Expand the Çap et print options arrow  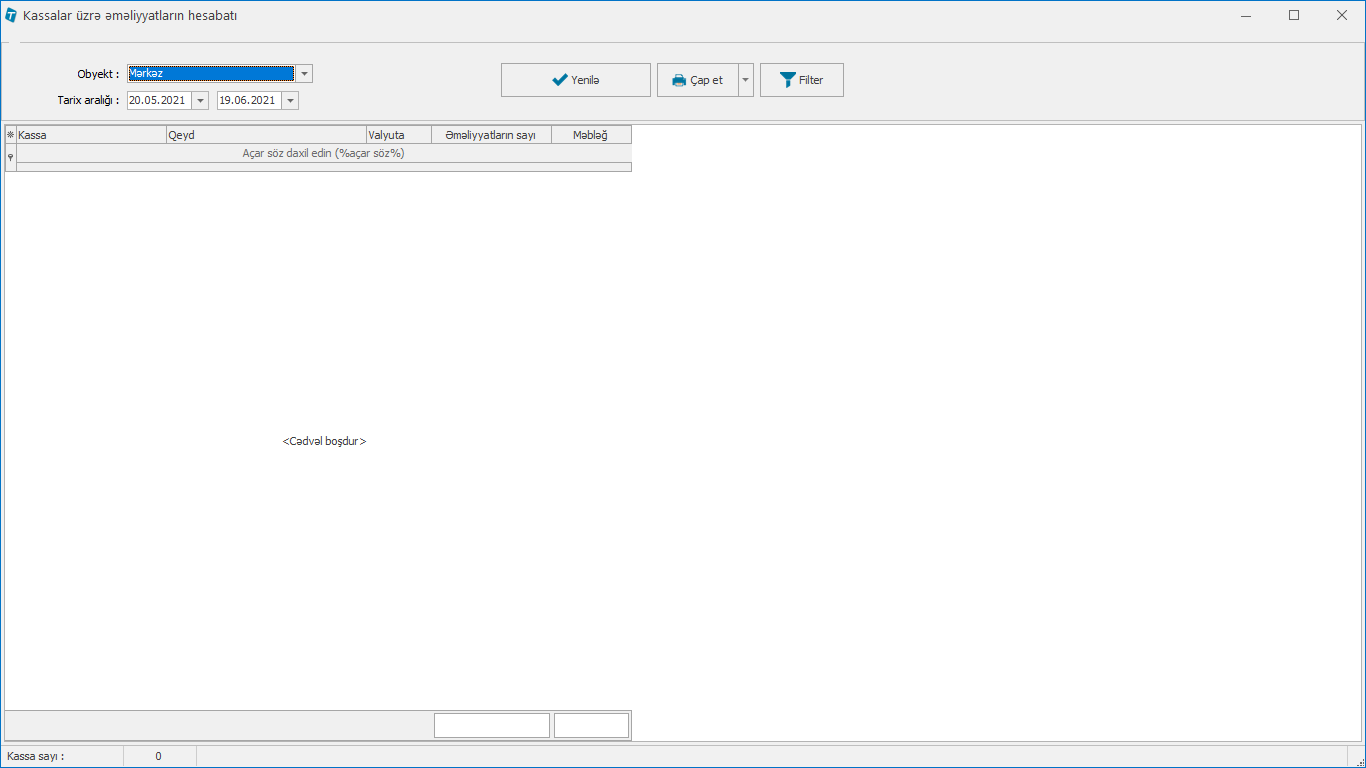[746, 80]
